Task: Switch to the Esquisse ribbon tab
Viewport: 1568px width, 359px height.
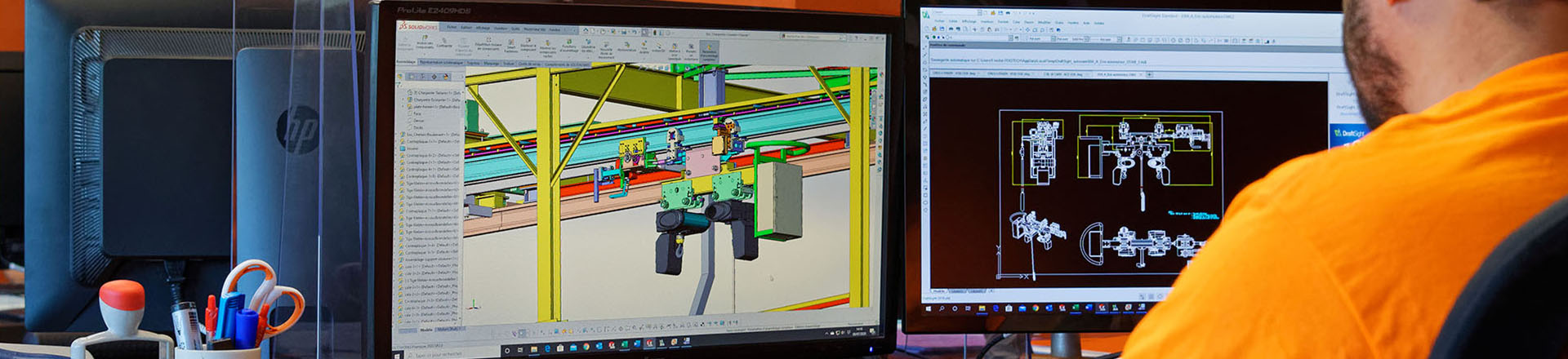Action: pos(474,63)
